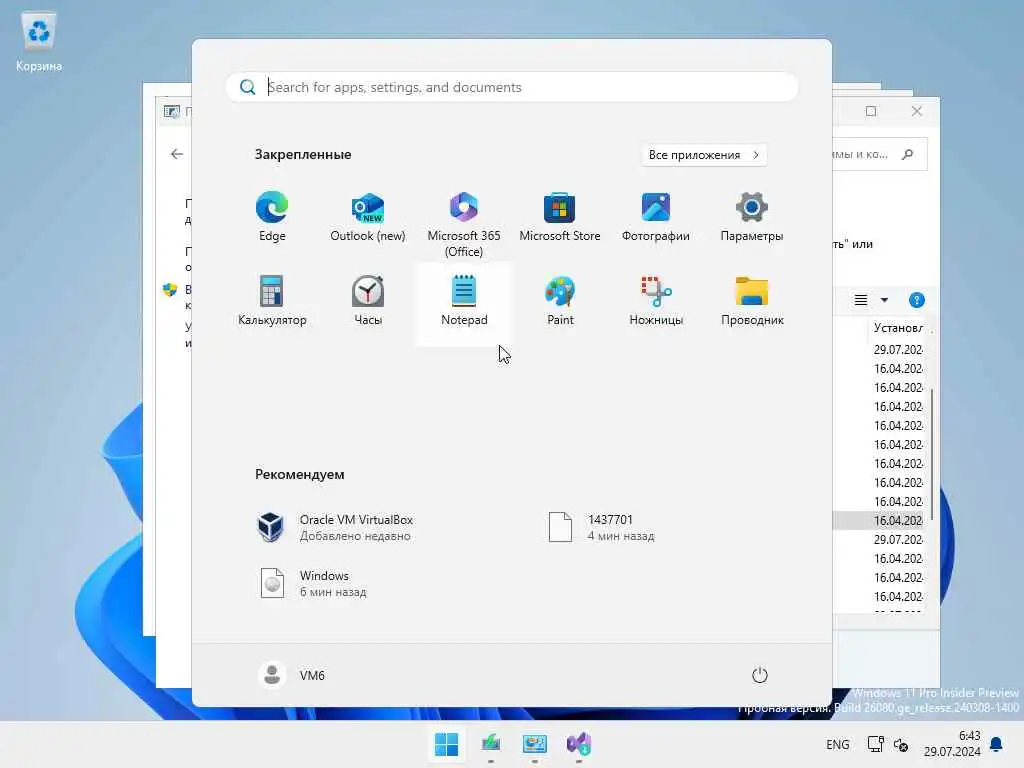Click Все приложения button
The height and width of the screenshot is (768, 1024).
point(704,155)
